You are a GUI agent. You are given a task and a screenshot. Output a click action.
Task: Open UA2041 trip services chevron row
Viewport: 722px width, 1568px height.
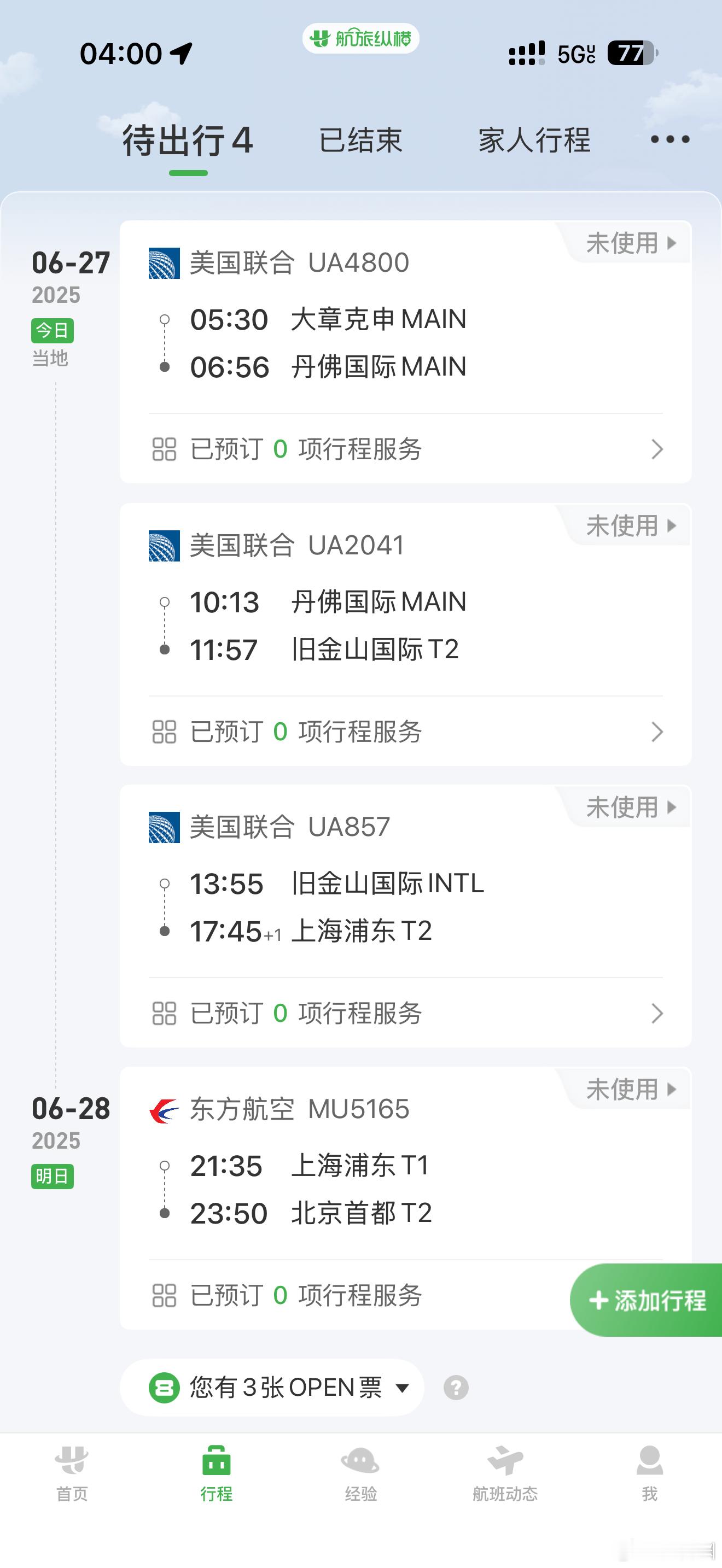point(405,732)
